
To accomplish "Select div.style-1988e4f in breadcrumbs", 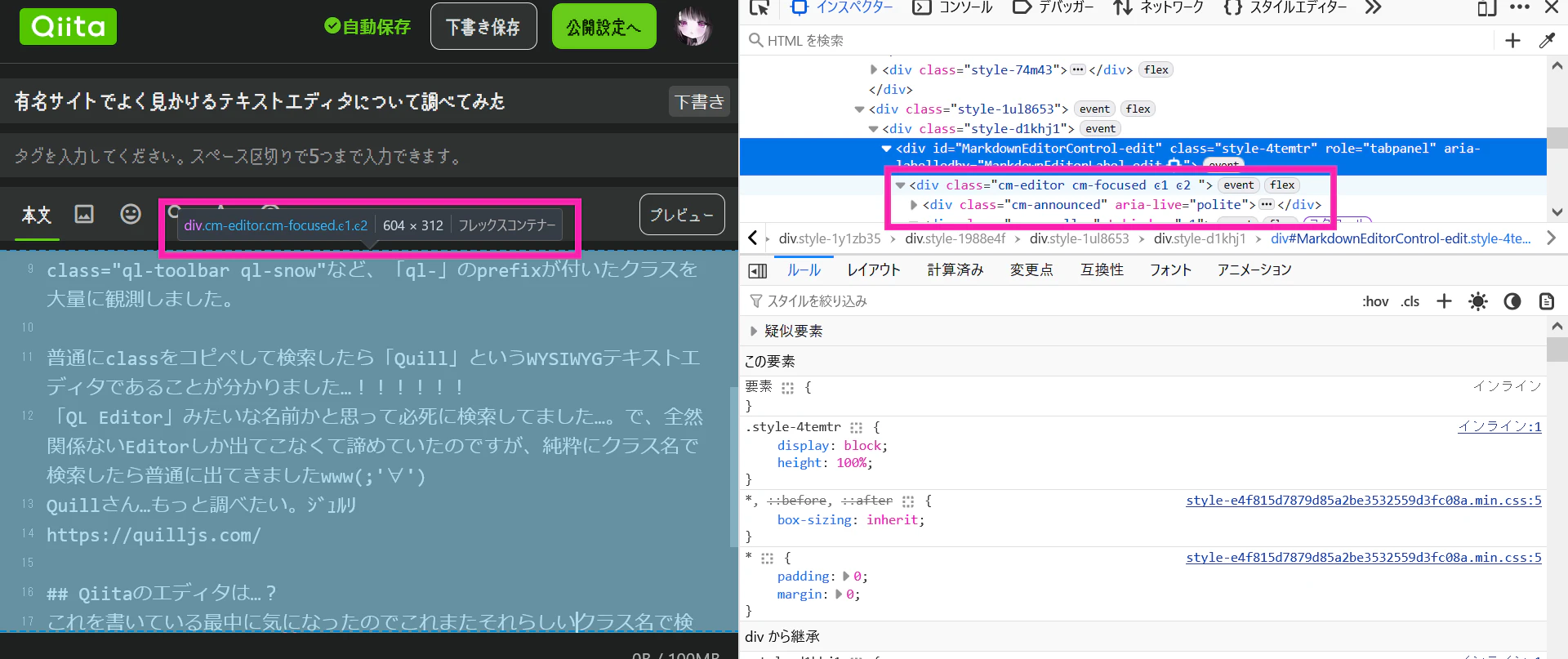I will point(955,238).
